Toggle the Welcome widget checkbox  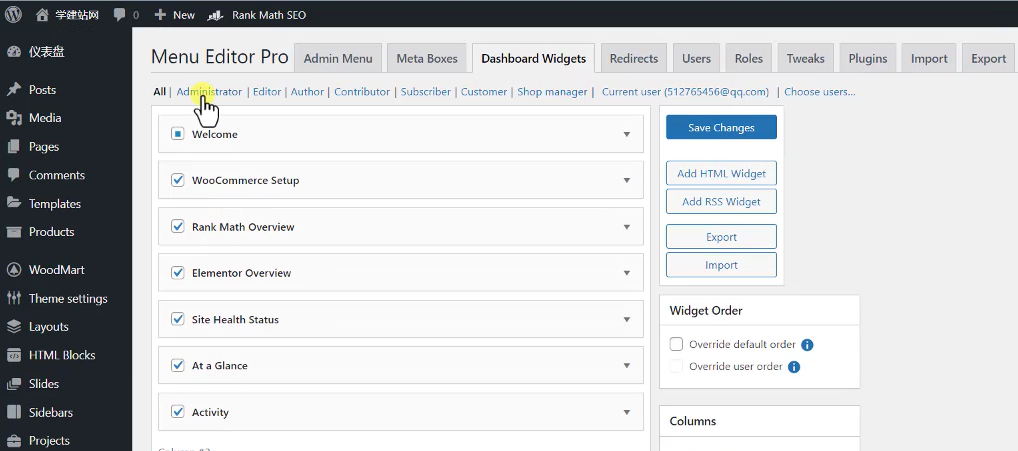point(178,134)
